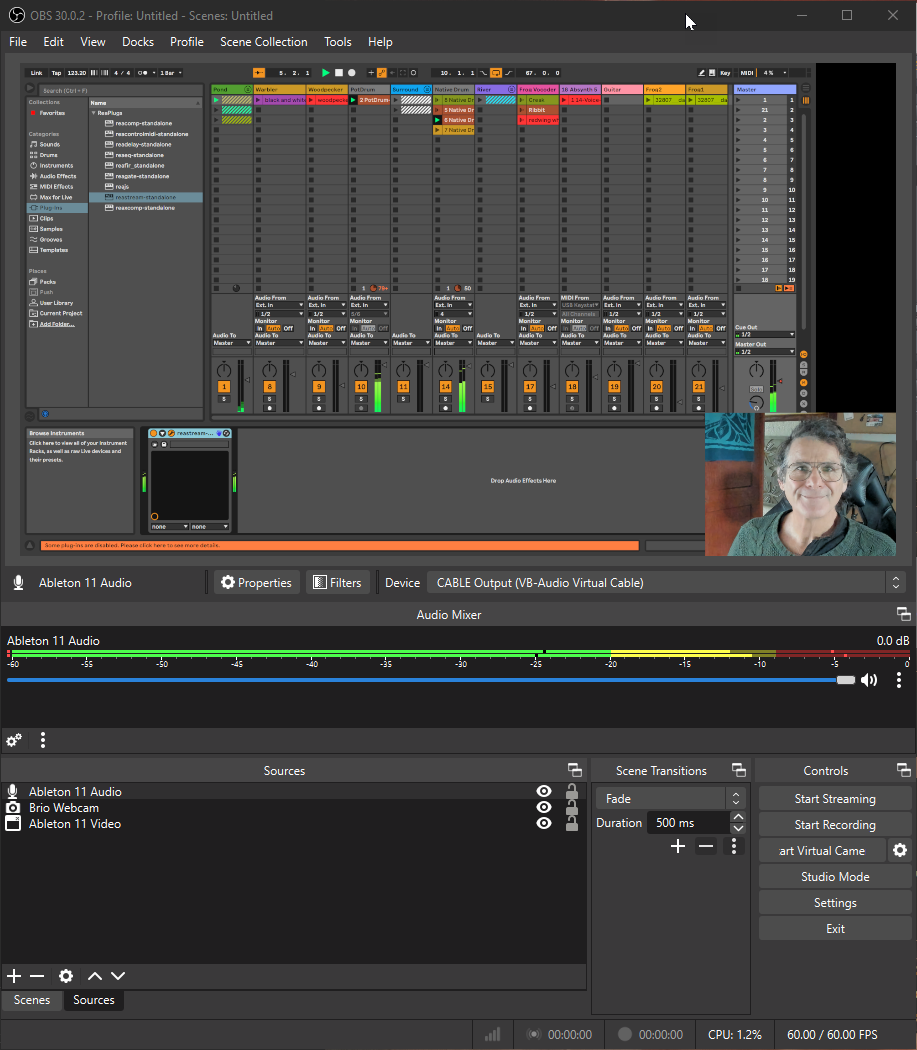Open the Scene Collection menu
Viewport: 917px width, 1050px height.
click(x=263, y=42)
